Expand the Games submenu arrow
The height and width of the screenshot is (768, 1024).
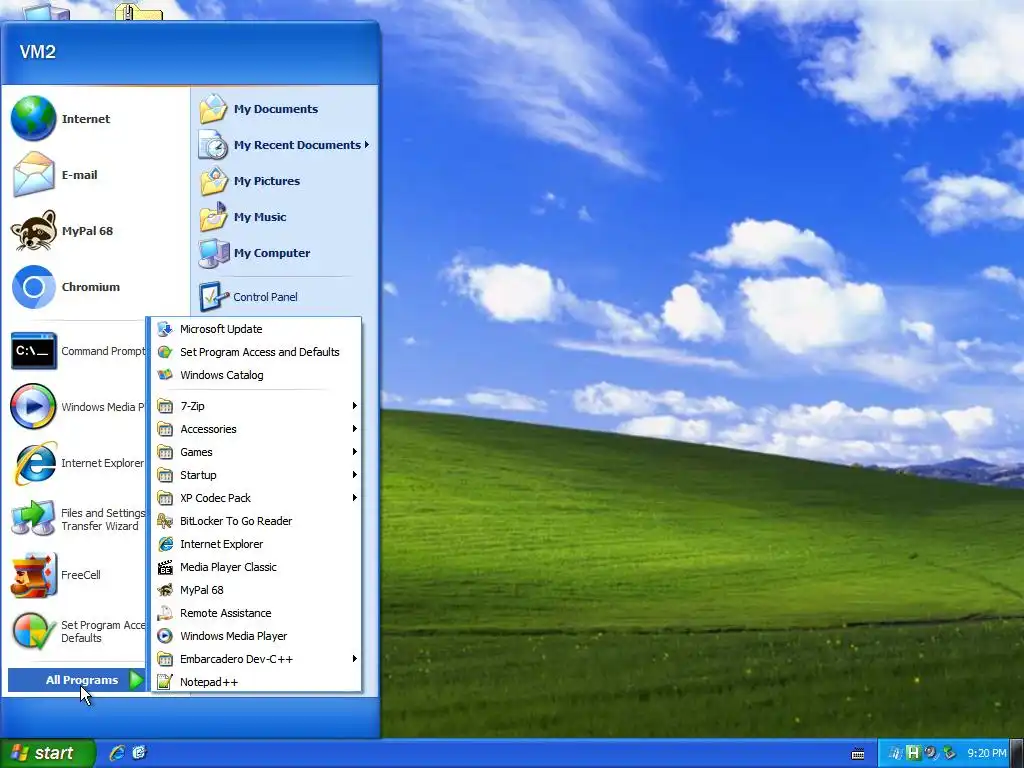click(355, 451)
